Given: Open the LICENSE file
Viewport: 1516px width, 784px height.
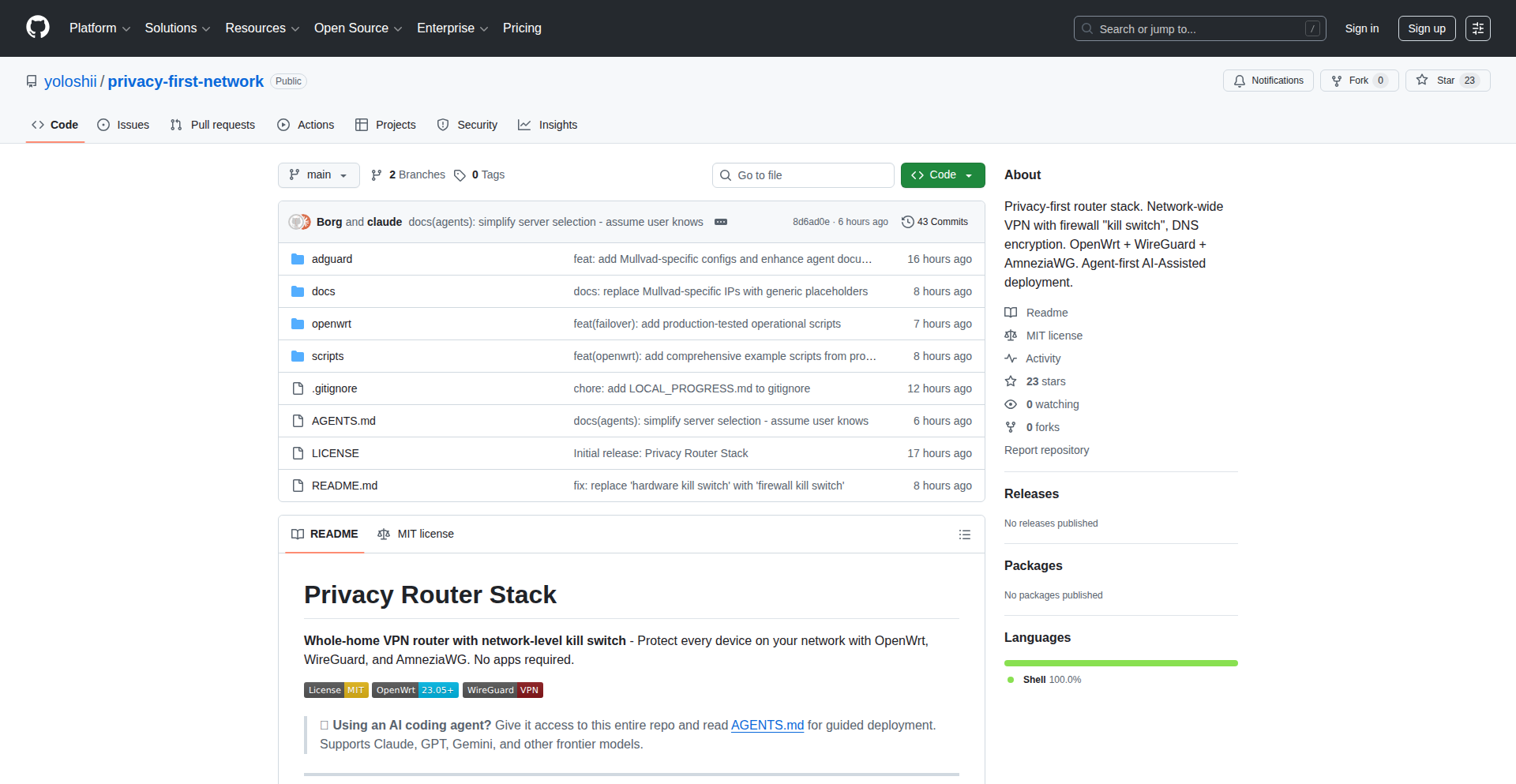Looking at the screenshot, I should point(336,453).
